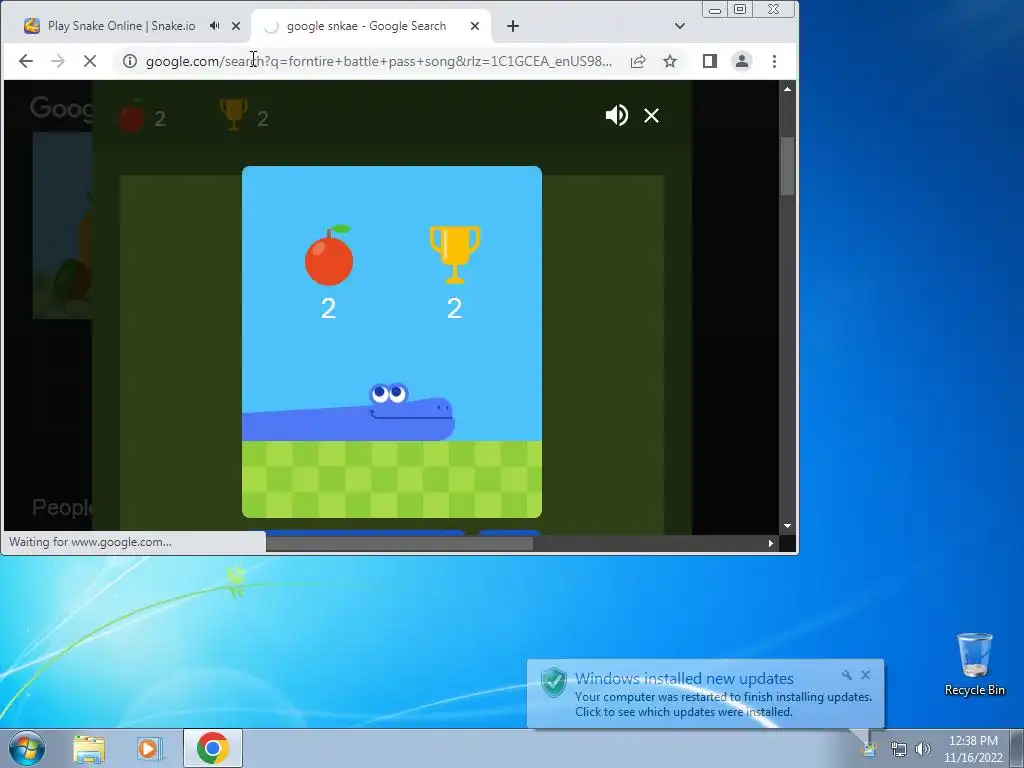Open the Windows Start menu
1024x768 pixels.
coord(26,748)
